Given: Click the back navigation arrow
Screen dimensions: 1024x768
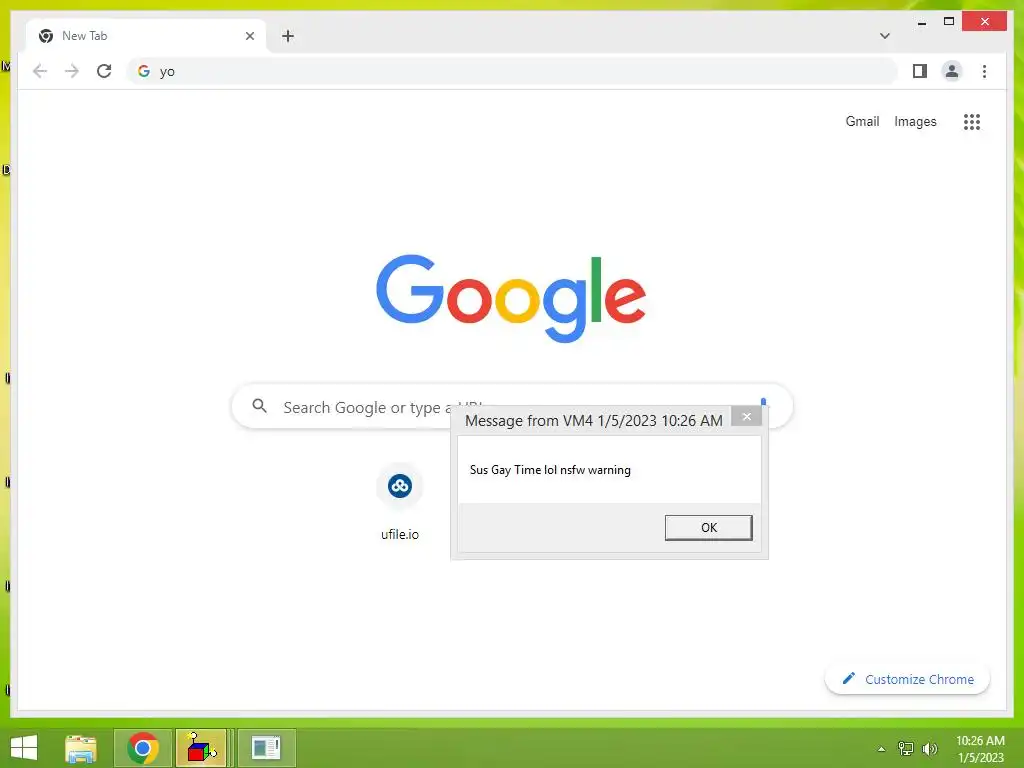Looking at the screenshot, I should tap(40, 71).
